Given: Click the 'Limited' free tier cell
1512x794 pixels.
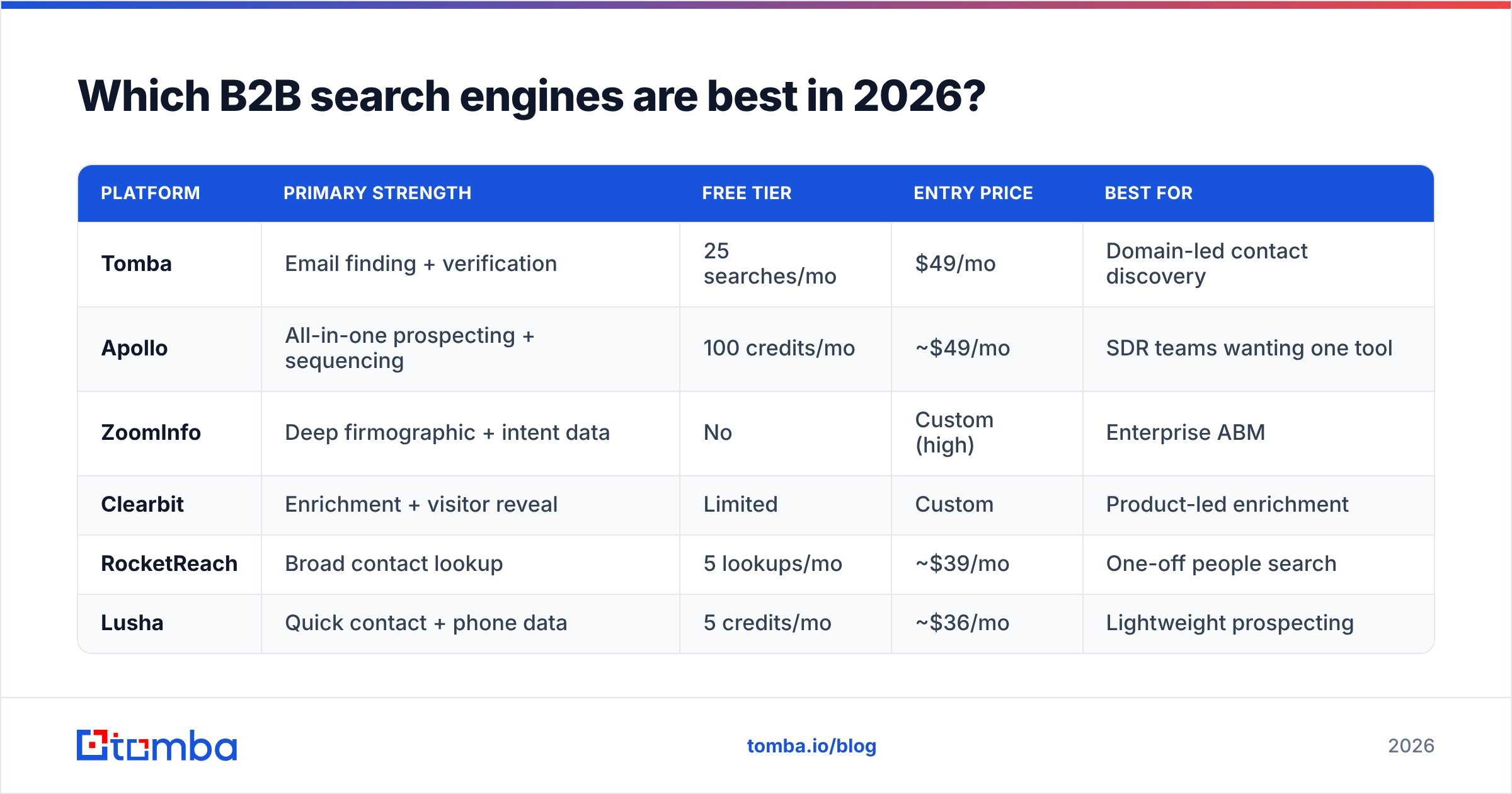Looking at the screenshot, I should tap(786, 505).
